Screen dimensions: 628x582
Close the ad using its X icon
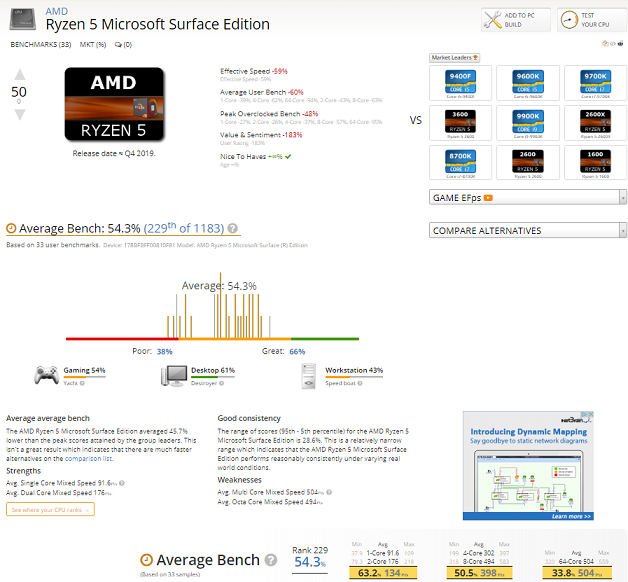tap(590, 414)
